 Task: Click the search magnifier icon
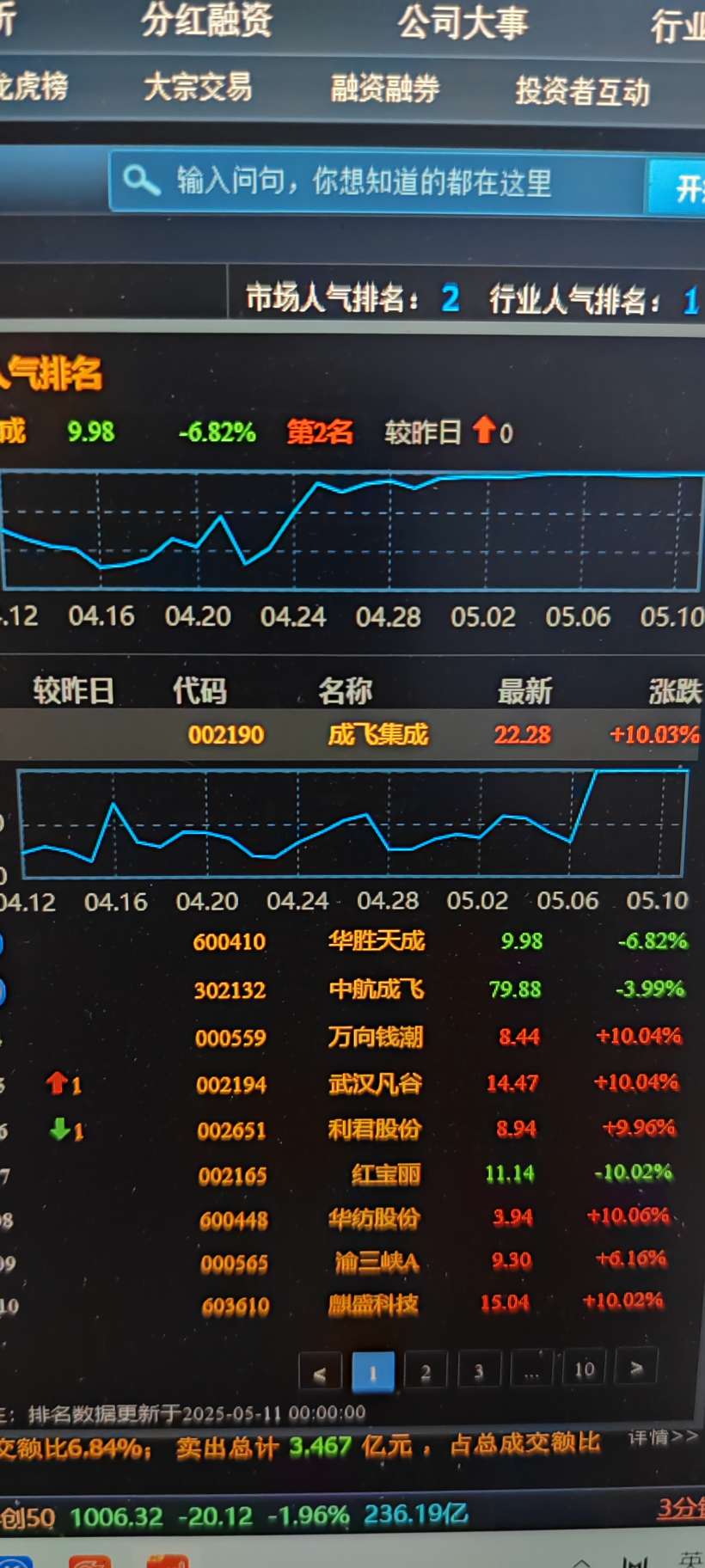pyautogui.click(x=141, y=180)
